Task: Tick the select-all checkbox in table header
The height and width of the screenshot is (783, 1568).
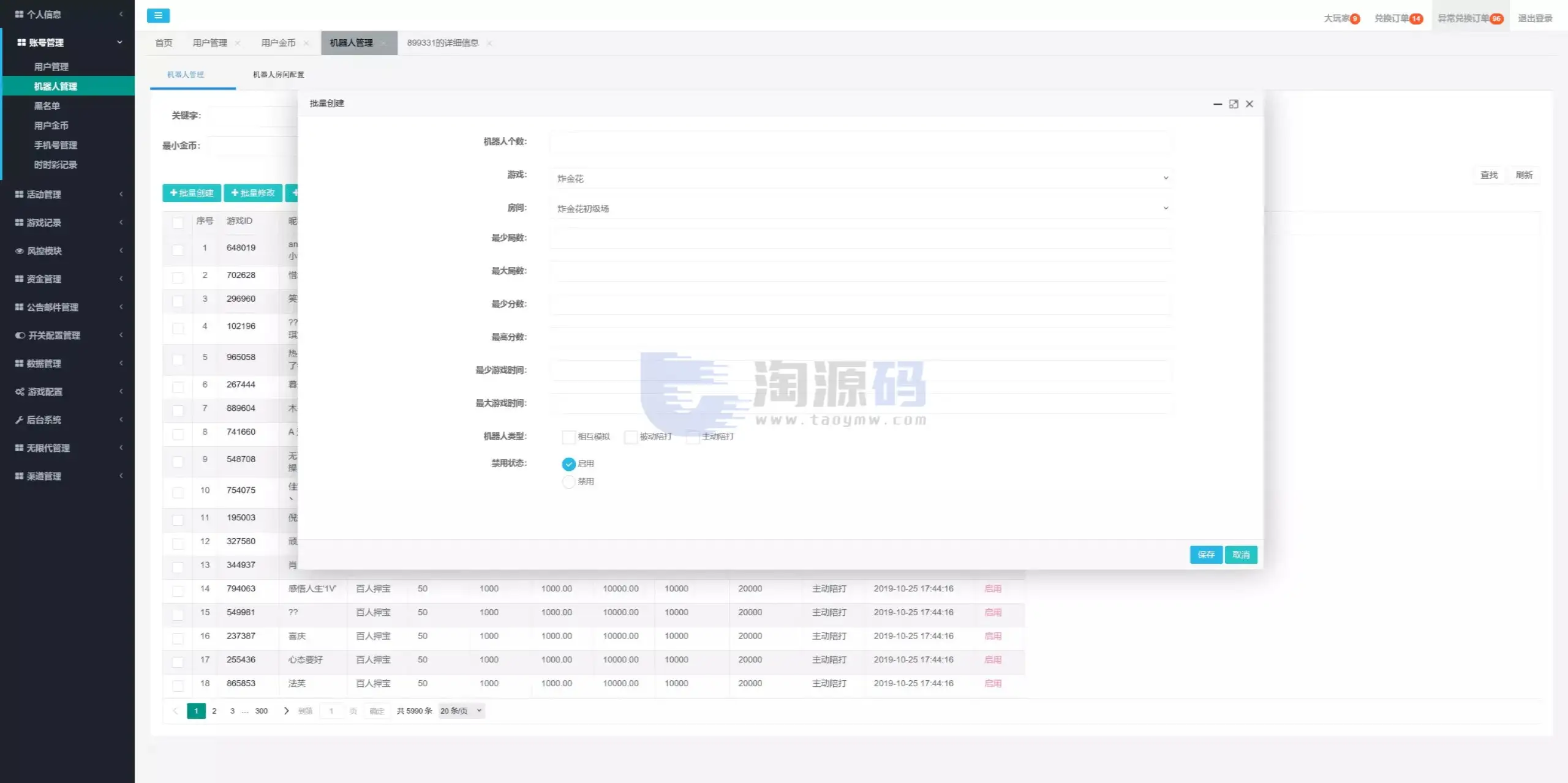Action: pos(178,223)
